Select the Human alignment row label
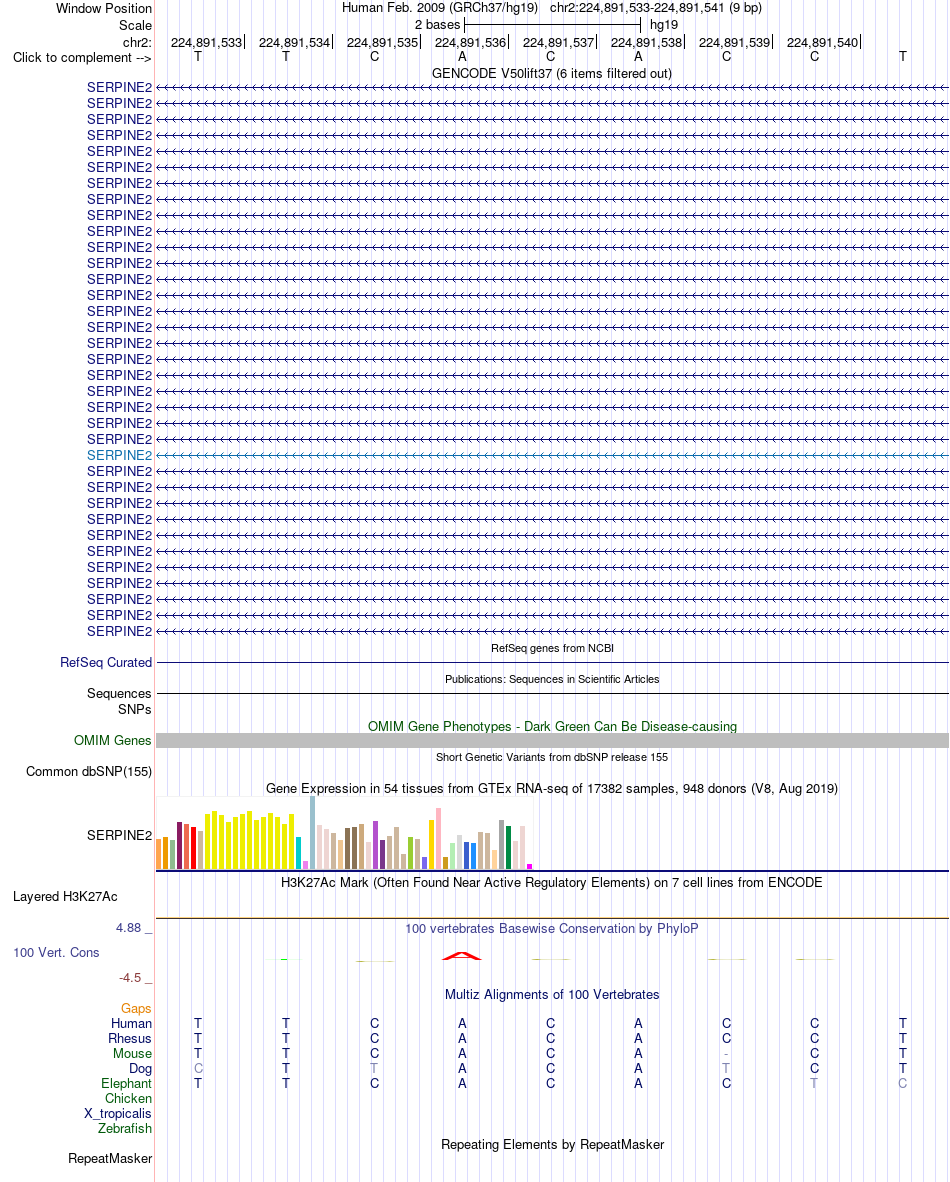This screenshot has height=1182, width=950. (131, 1024)
